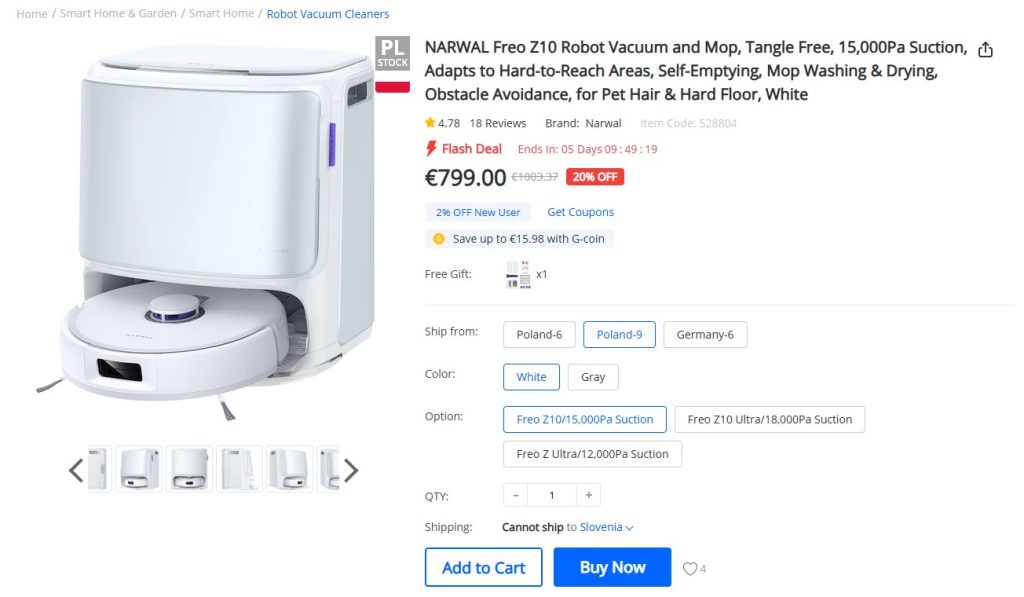Click the quantity input field
This screenshot has width=1024, height=597.
pos(552,495)
